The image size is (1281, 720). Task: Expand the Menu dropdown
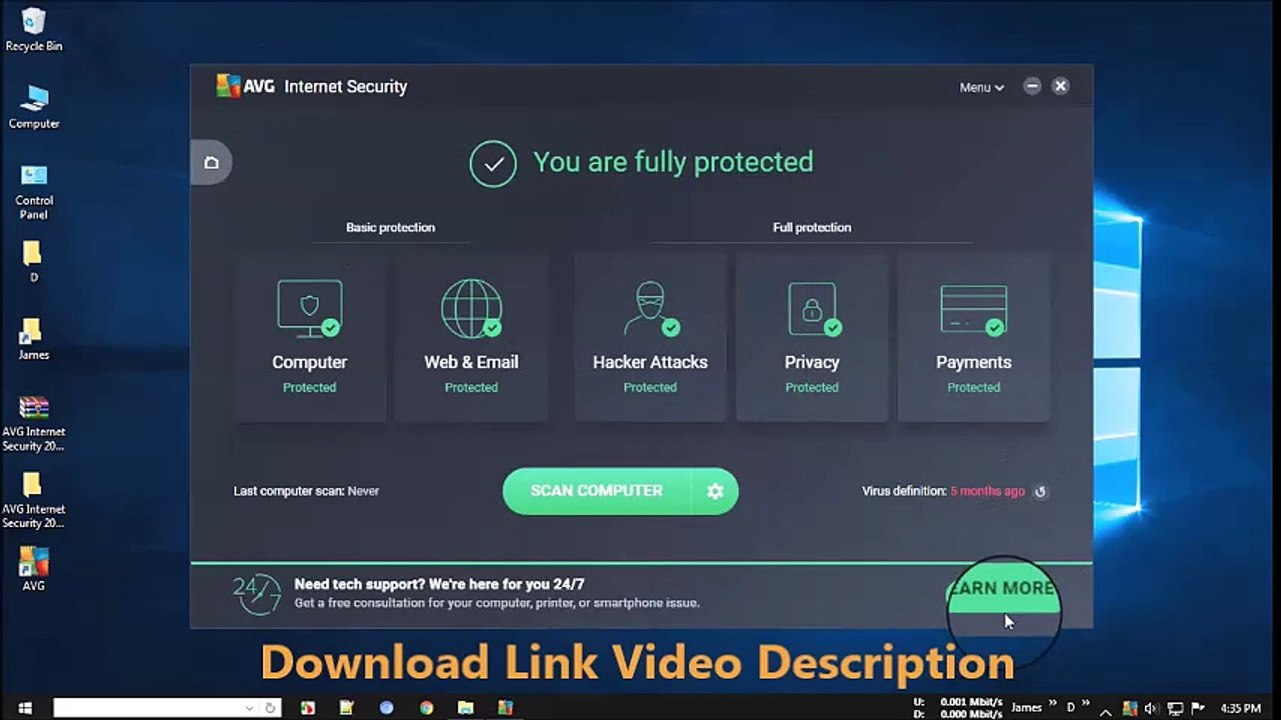pos(981,87)
